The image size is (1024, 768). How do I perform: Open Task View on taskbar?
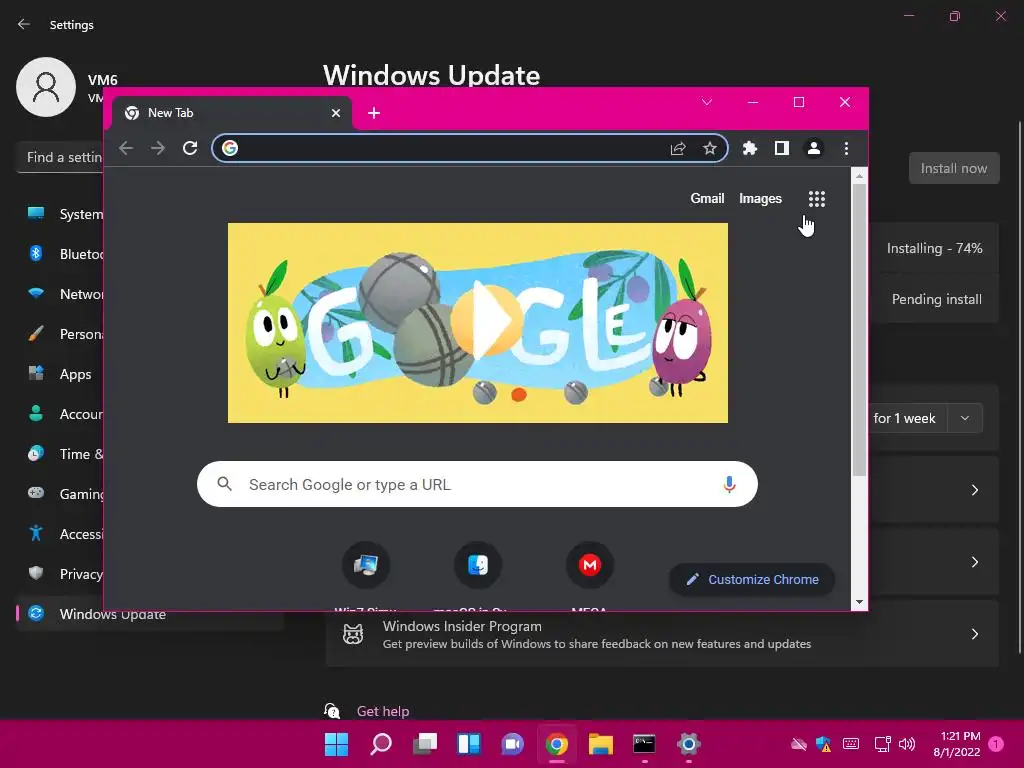tap(424, 744)
